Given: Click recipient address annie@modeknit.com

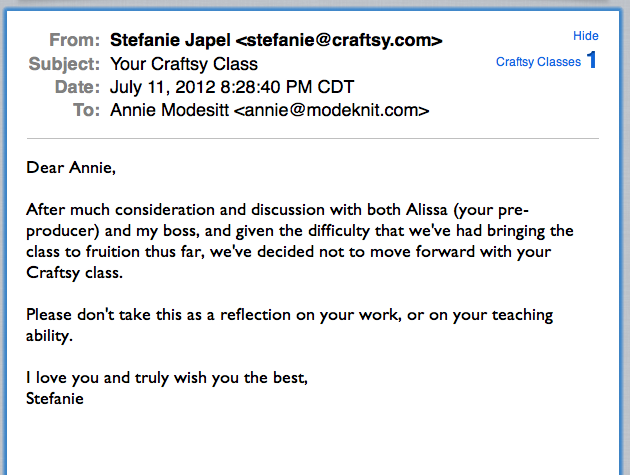Looking at the screenshot, I should coord(331,110).
